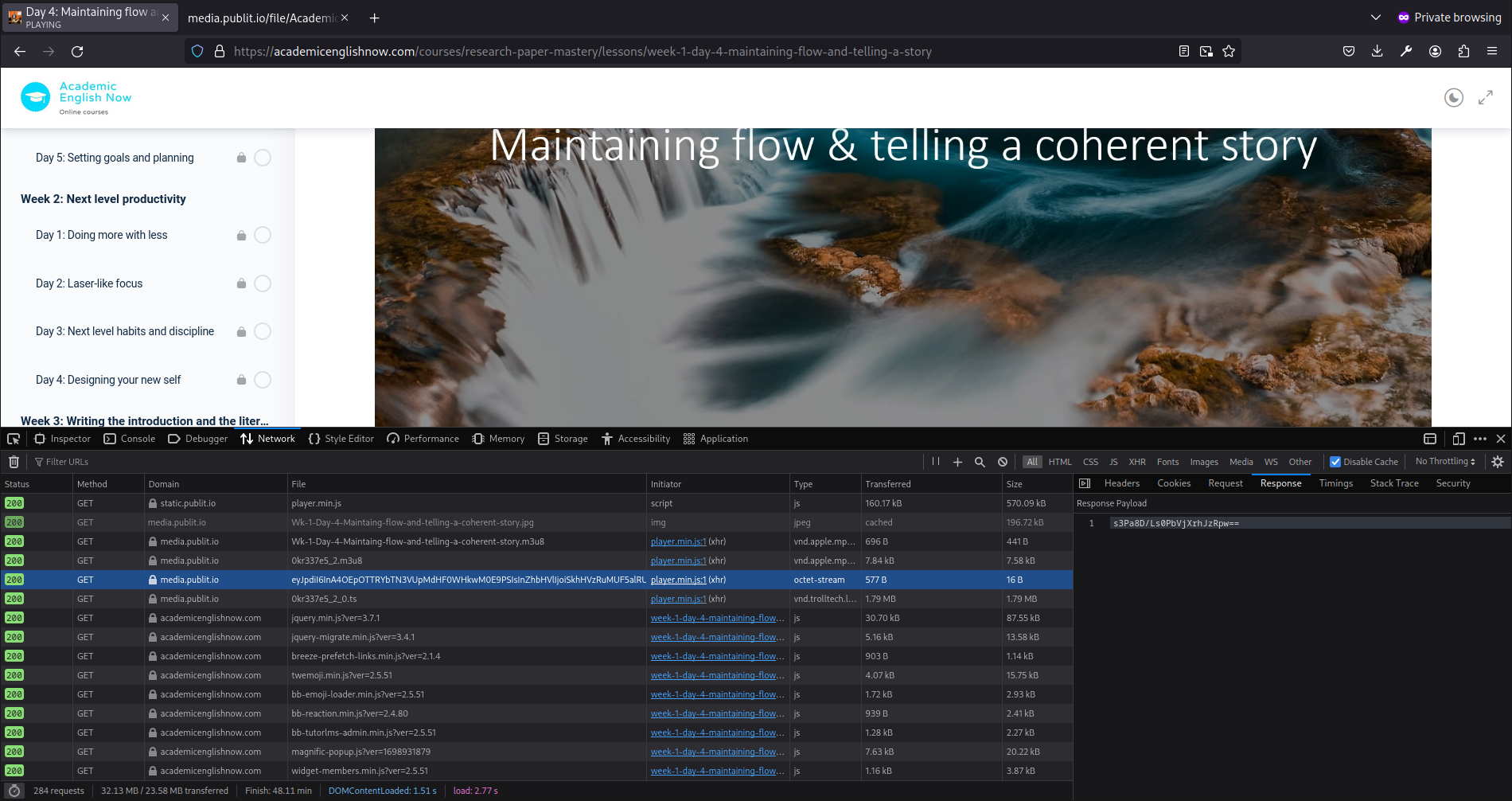Open the No Throttling dropdown
The image size is (1512, 801).
tap(1444, 462)
